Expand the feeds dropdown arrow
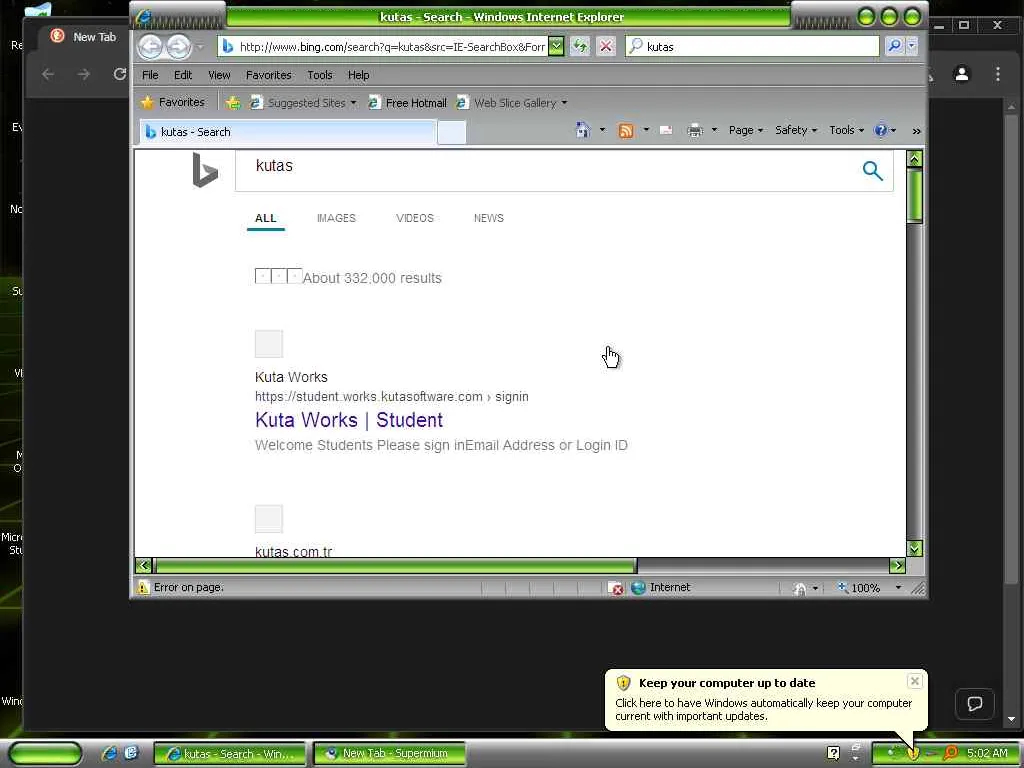 tap(646, 130)
